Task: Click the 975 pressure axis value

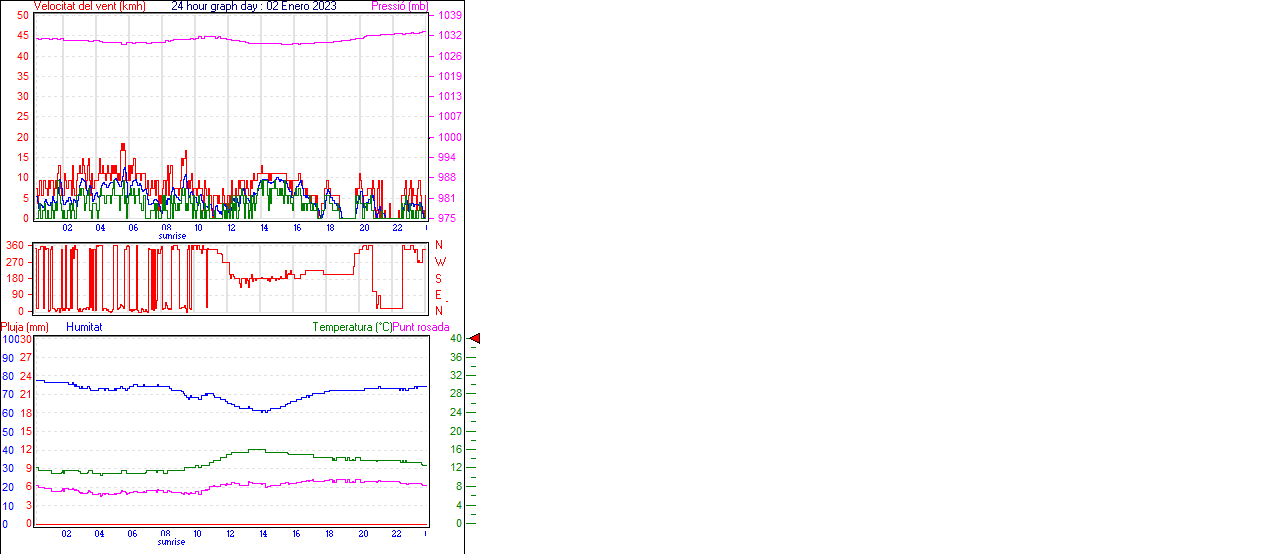Action: 447,218
